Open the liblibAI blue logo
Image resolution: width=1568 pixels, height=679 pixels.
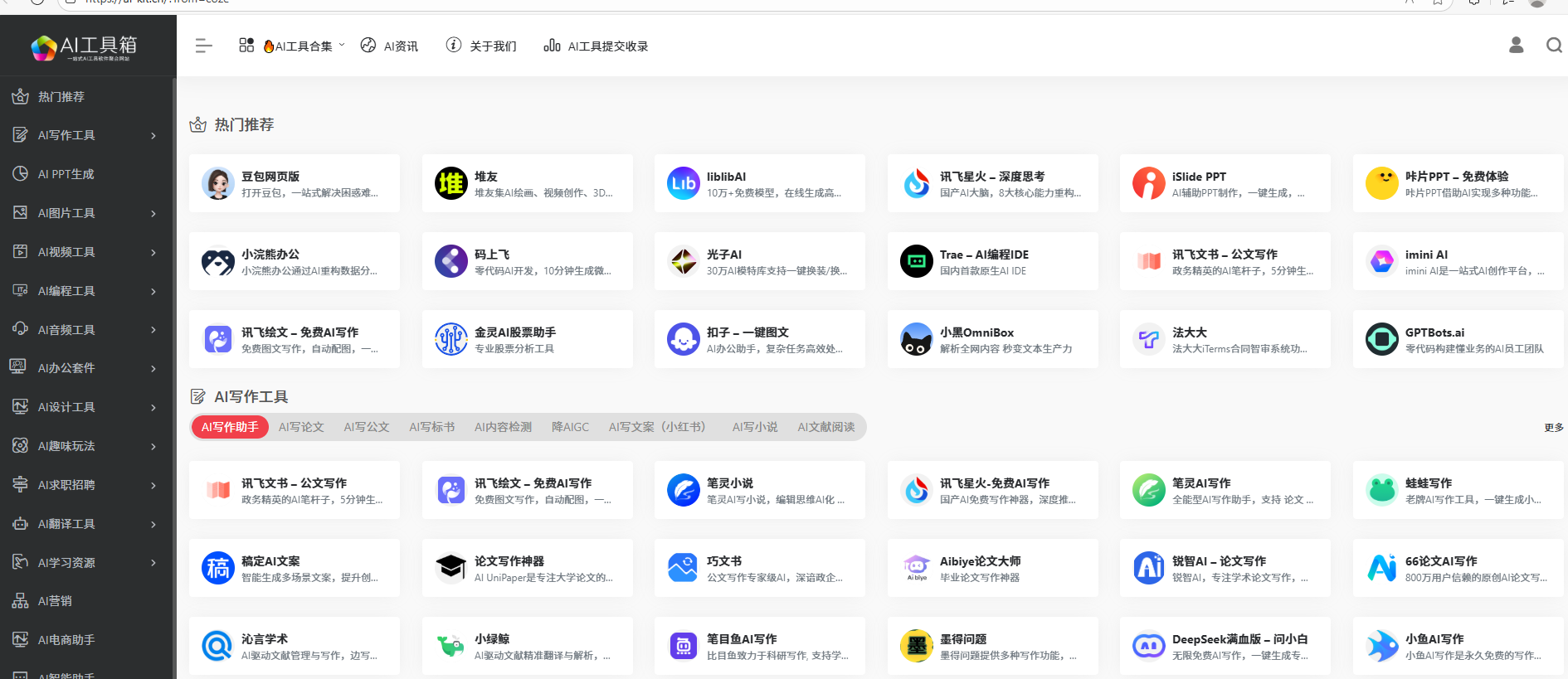[x=684, y=183]
